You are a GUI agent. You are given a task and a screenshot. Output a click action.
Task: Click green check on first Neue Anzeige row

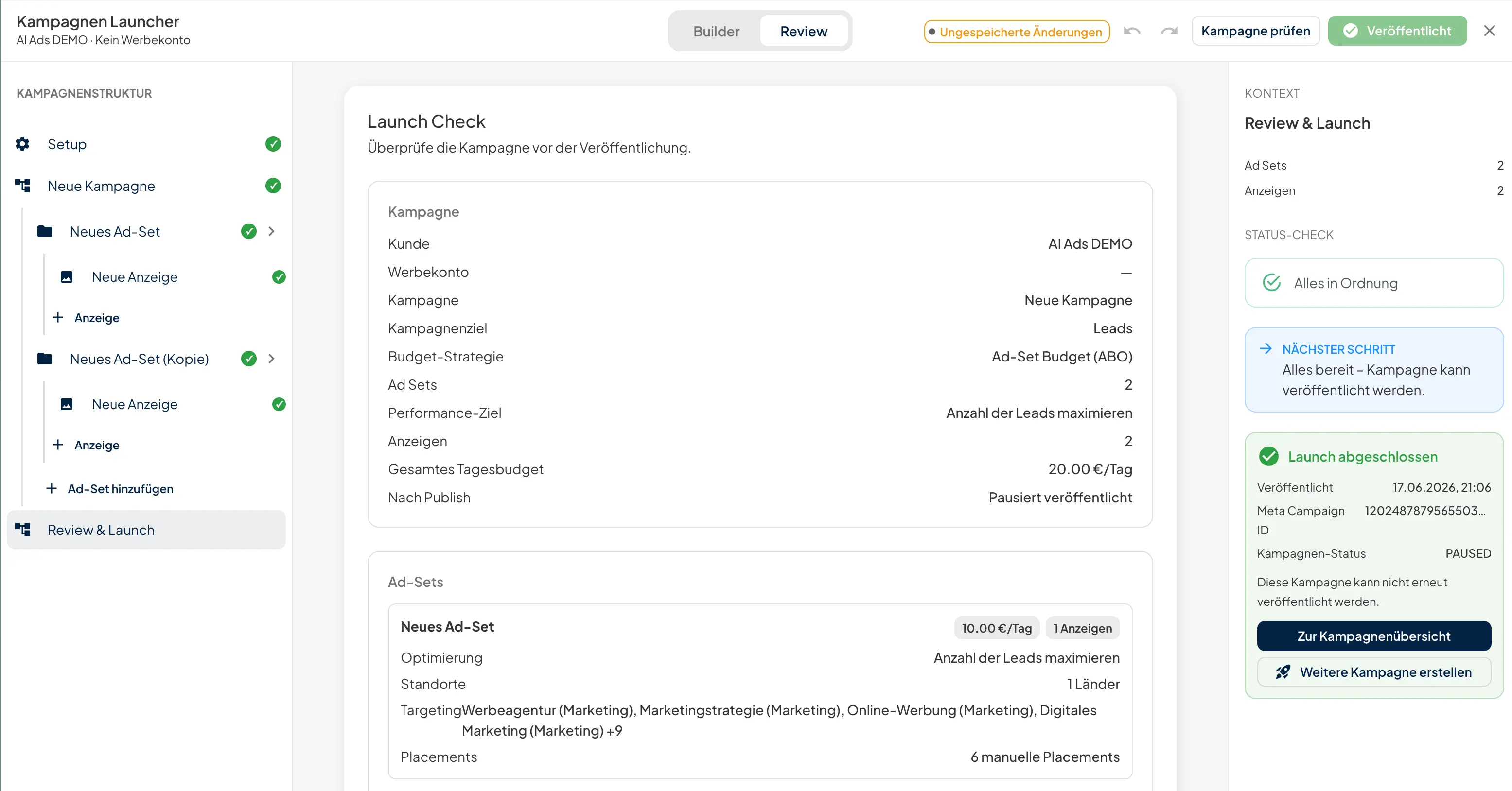pos(279,277)
